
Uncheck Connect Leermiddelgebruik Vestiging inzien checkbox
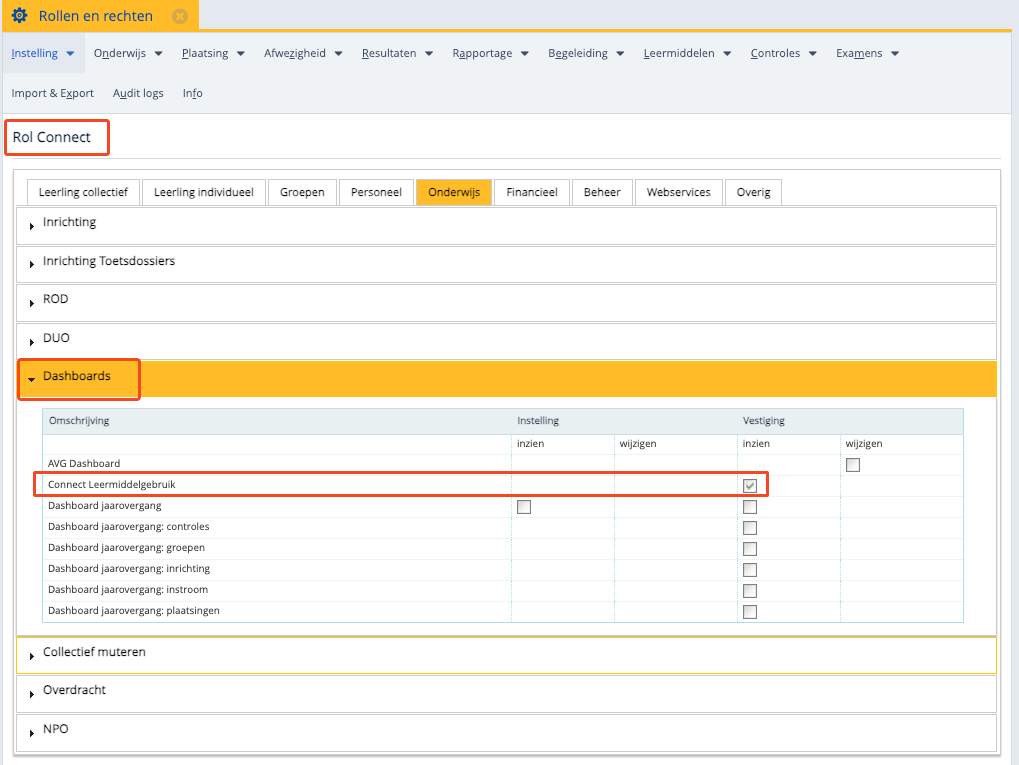click(x=750, y=485)
